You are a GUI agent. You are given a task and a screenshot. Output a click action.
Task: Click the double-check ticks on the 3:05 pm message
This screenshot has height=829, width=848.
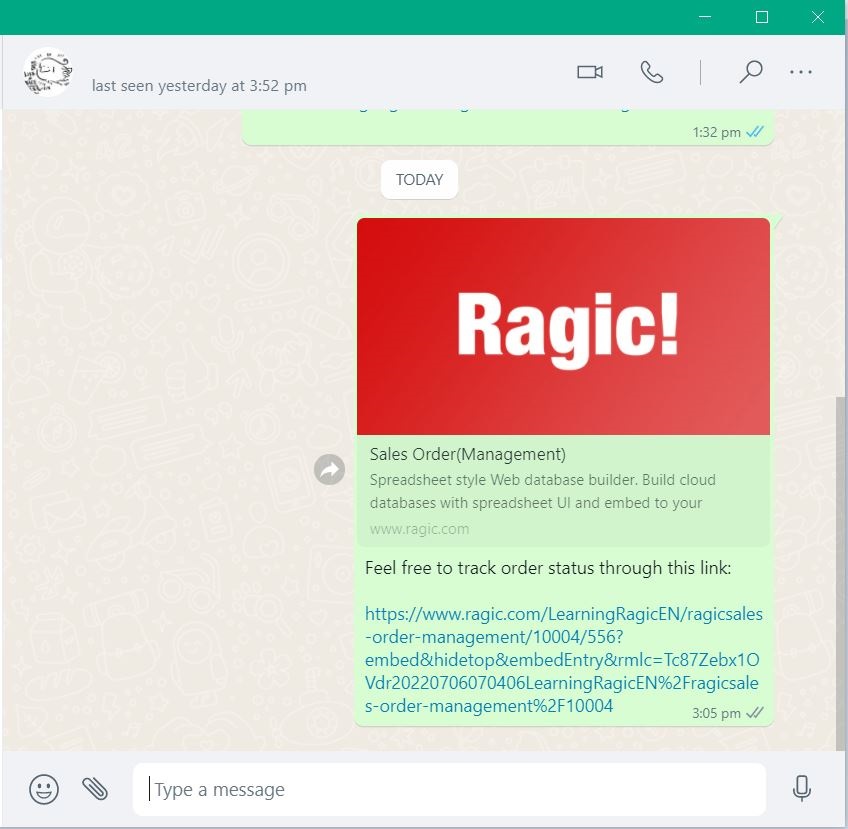pos(754,713)
